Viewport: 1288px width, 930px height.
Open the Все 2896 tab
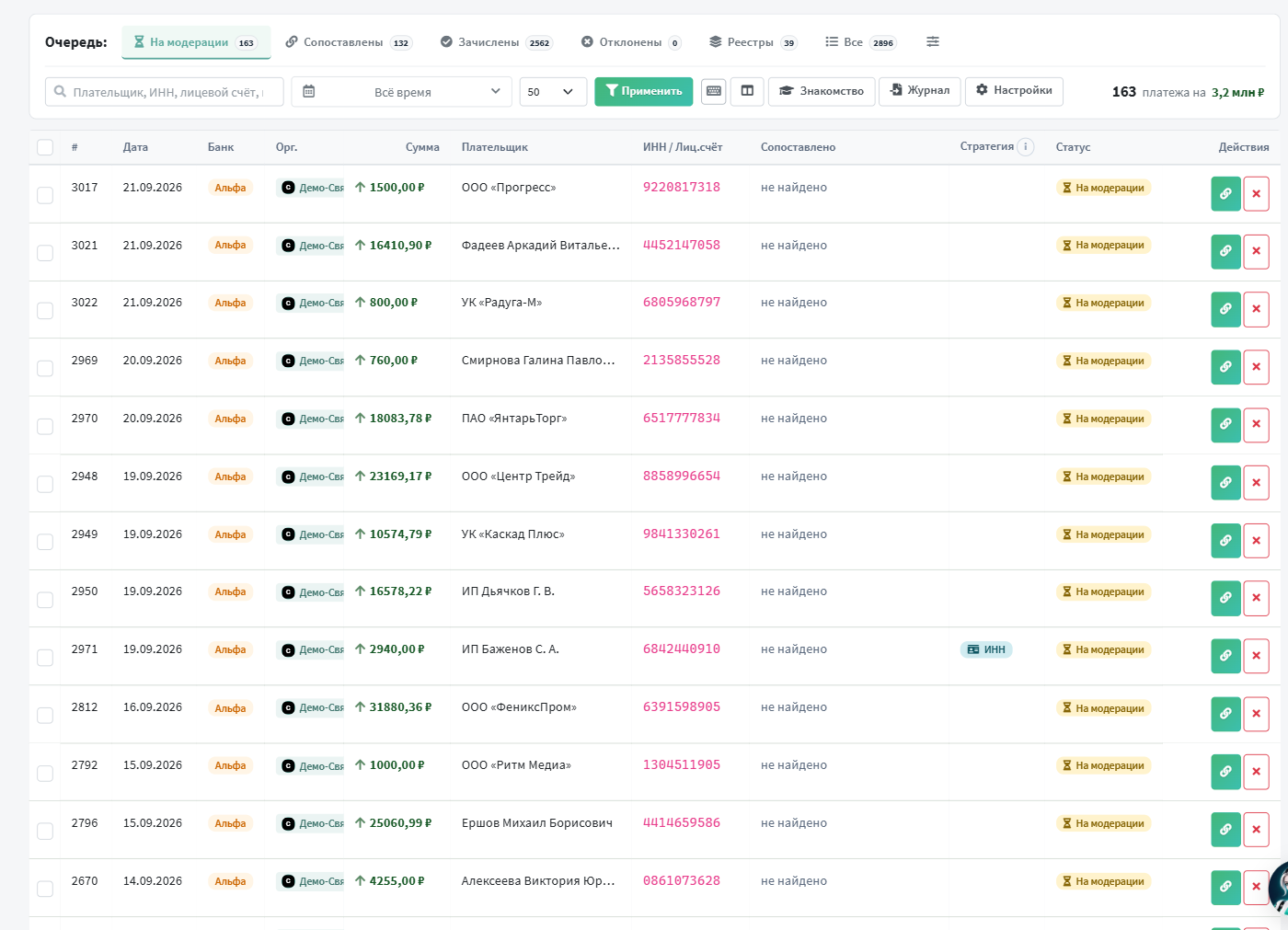(861, 42)
